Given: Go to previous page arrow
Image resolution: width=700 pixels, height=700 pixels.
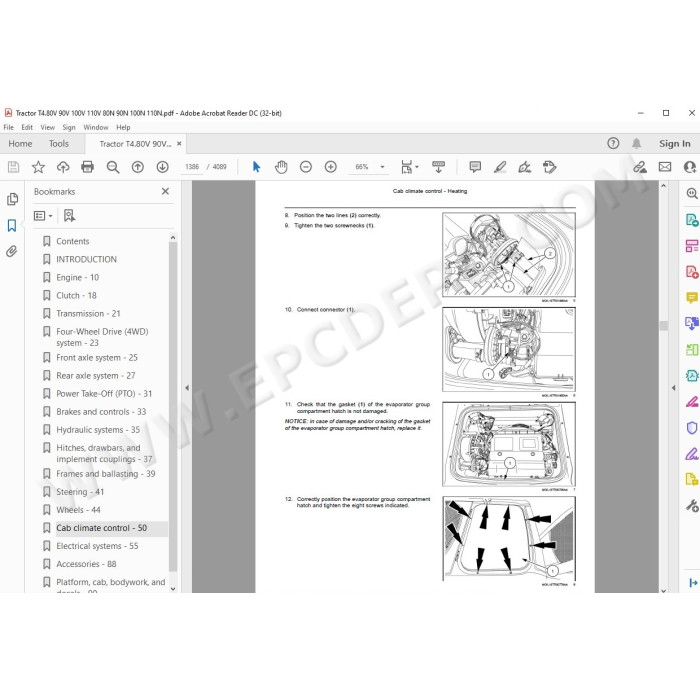Looking at the screenshot, I should click(x=138, y=167).
